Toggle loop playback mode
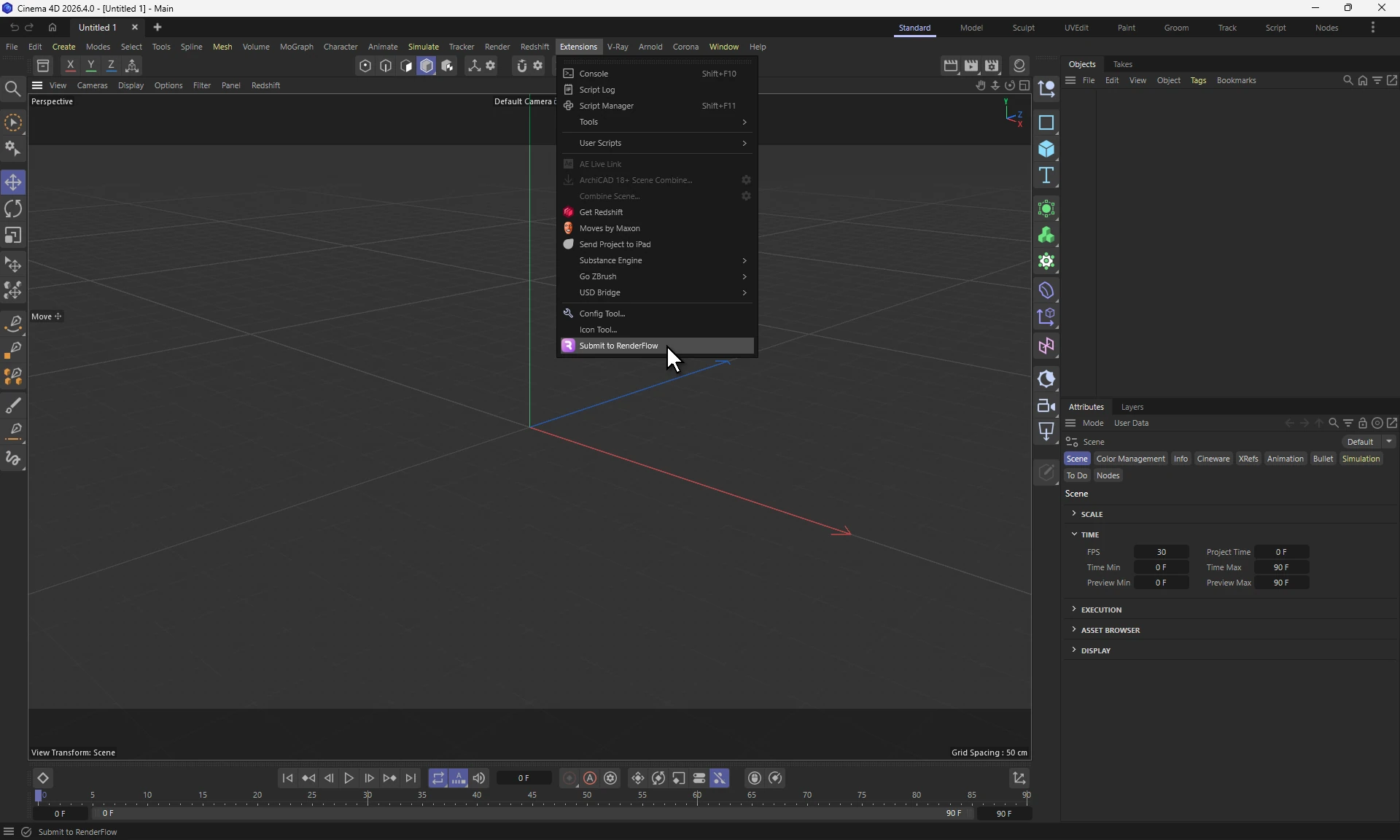This screenshot has height=840, width=1400. point(437,779)
